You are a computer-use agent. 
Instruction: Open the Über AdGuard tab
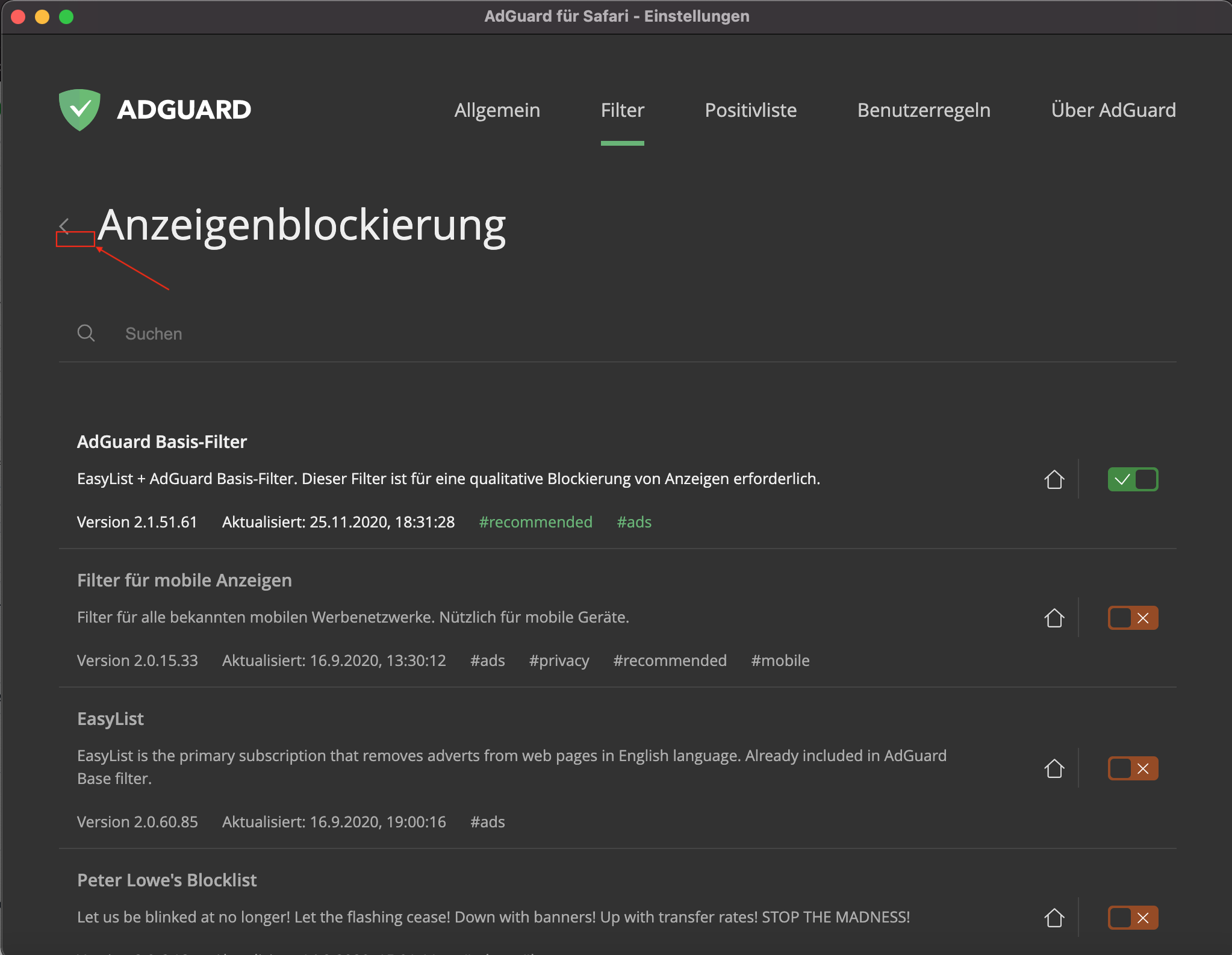(x=1113, y=110)
